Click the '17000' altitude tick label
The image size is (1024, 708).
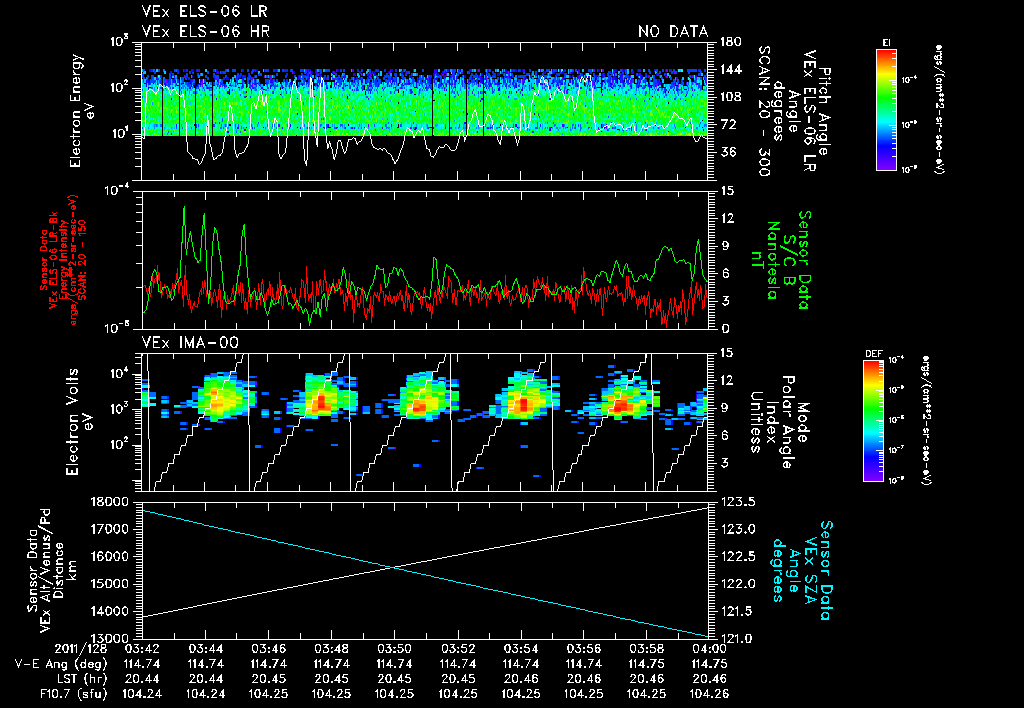112,529
